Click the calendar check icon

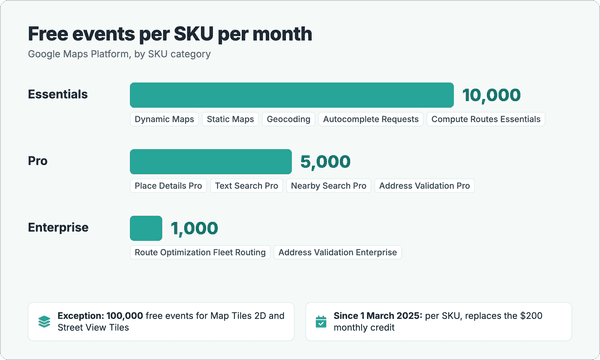click(x=321, y=321)
